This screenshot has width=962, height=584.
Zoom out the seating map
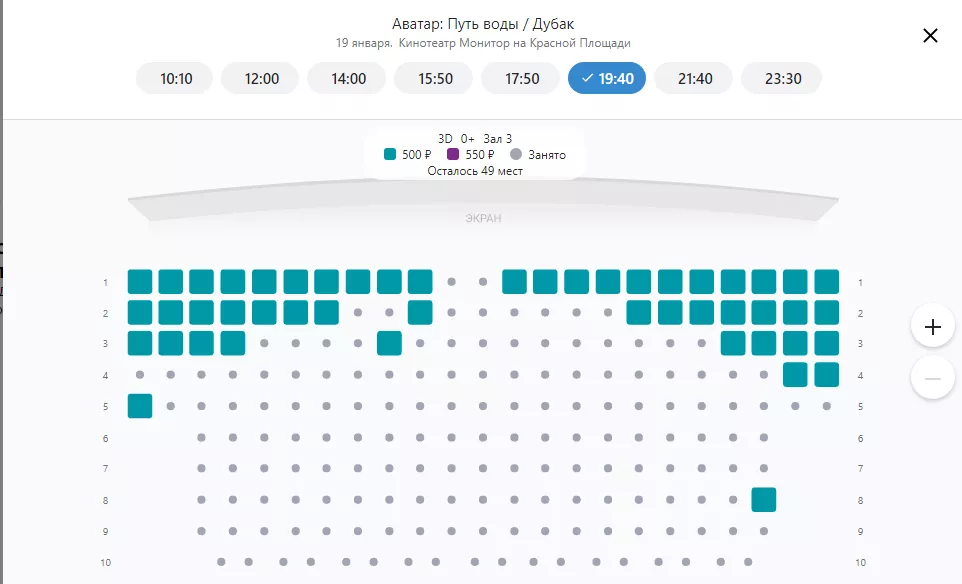pyautogui.click(x=933, y=379)
